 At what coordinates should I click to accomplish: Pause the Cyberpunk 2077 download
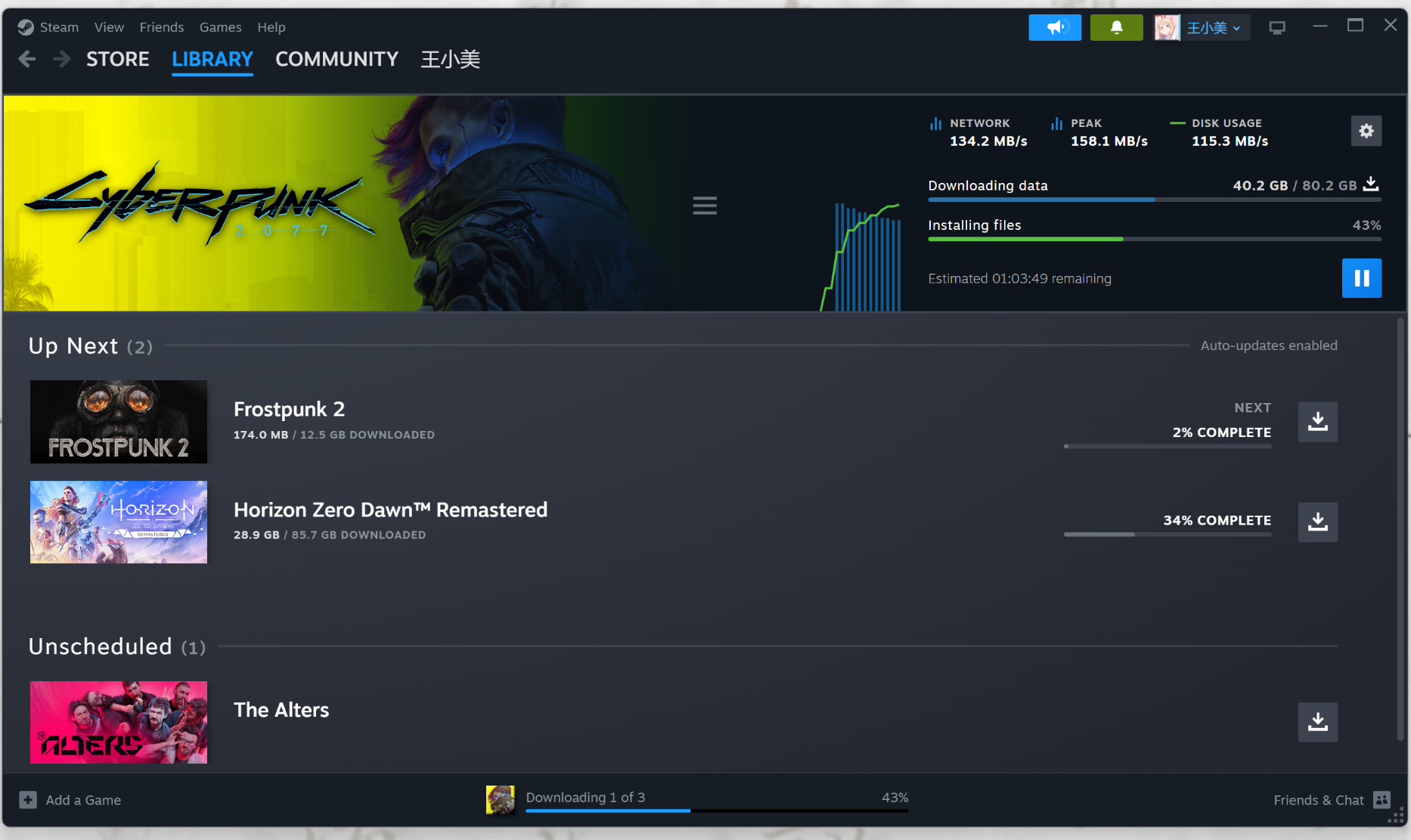coord(1362,278)
